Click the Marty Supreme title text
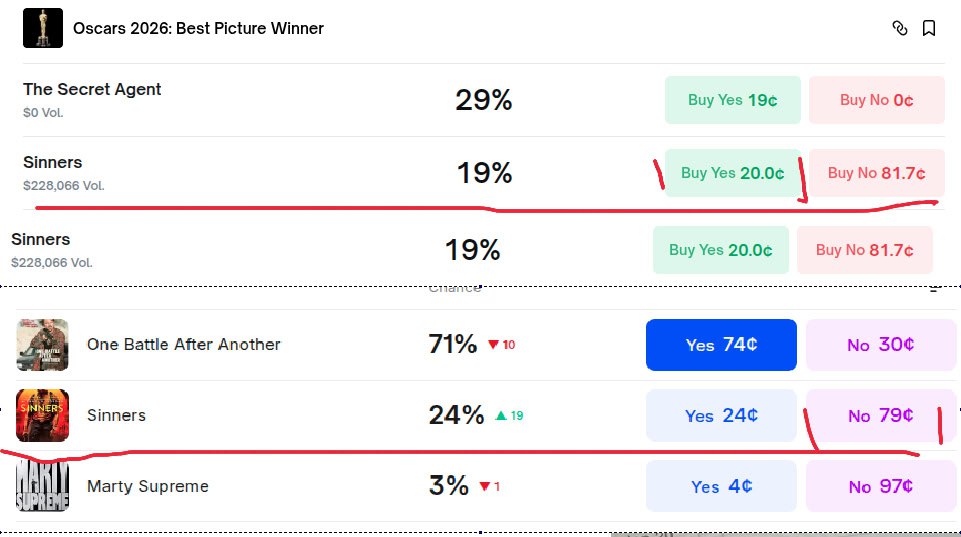961x537 pixels. point(148,487)
